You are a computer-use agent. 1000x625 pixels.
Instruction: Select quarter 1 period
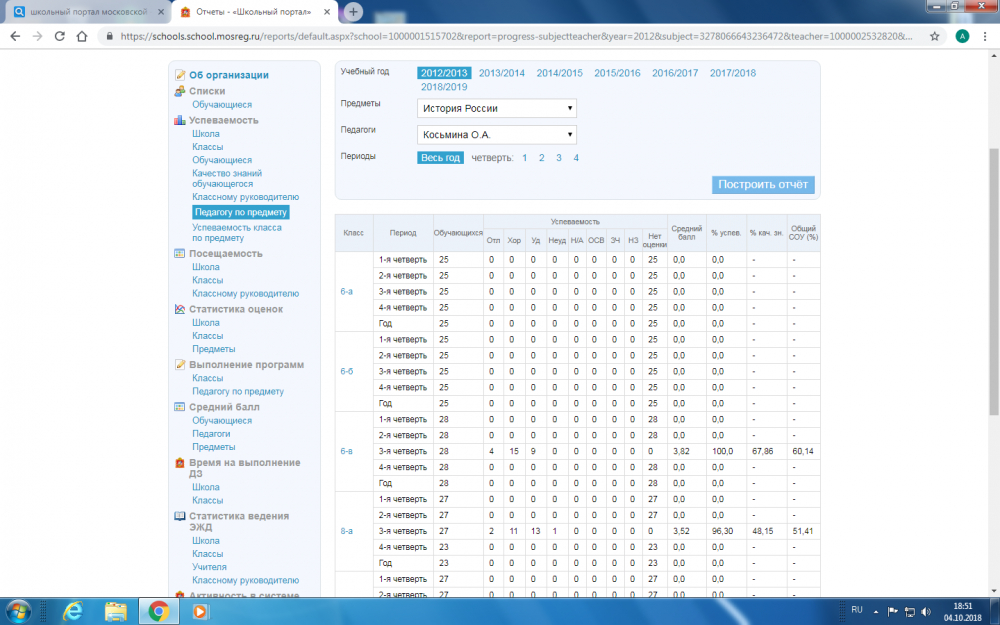524,158
